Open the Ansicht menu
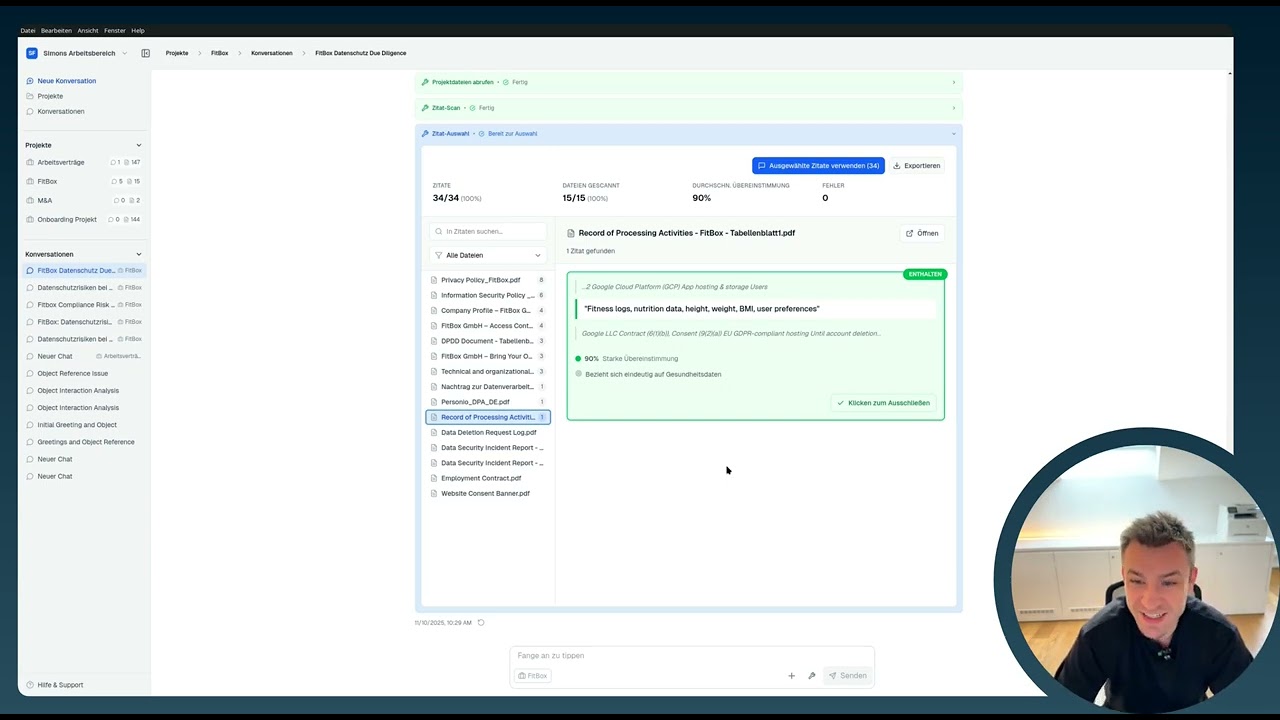The image size is (1280, 720). (87, 31)
